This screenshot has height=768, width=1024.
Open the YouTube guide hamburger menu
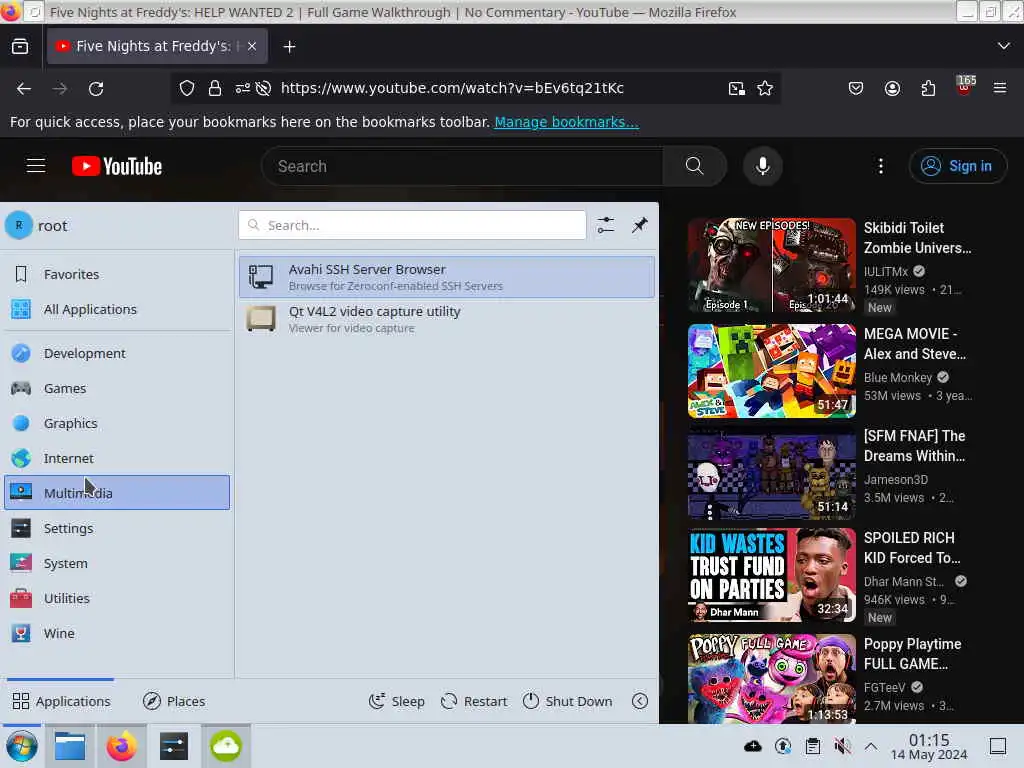point(36,166)
